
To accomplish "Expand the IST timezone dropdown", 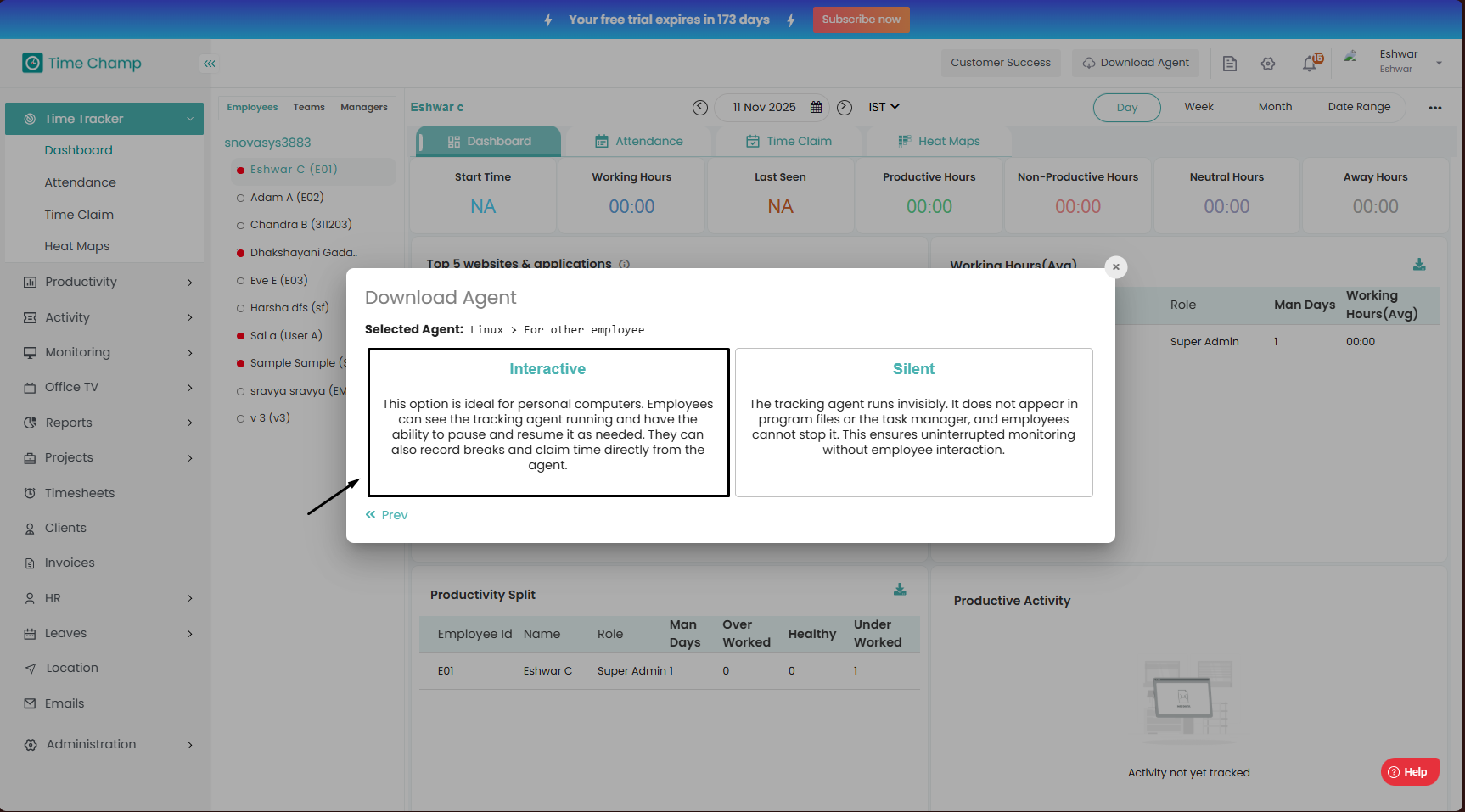I will 884,107.
